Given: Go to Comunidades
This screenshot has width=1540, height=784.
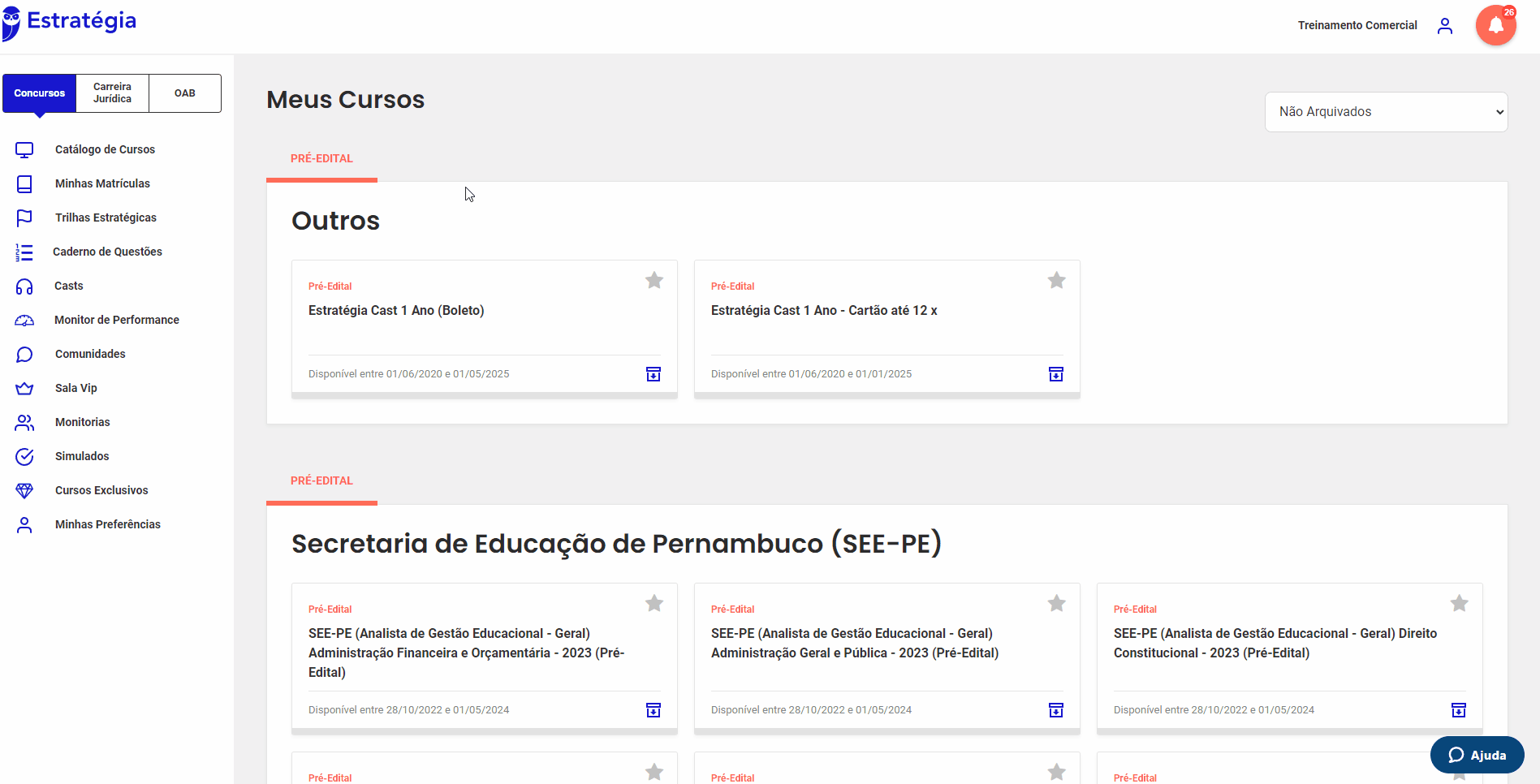Looking at the screenshot, I should point(90,355).
